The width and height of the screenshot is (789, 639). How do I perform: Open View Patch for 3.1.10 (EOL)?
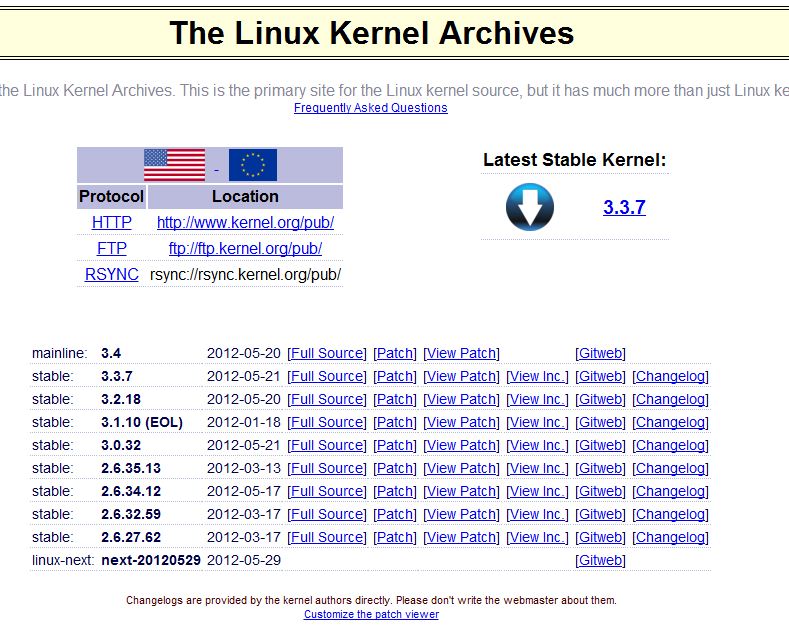click(x=461, y=422)
